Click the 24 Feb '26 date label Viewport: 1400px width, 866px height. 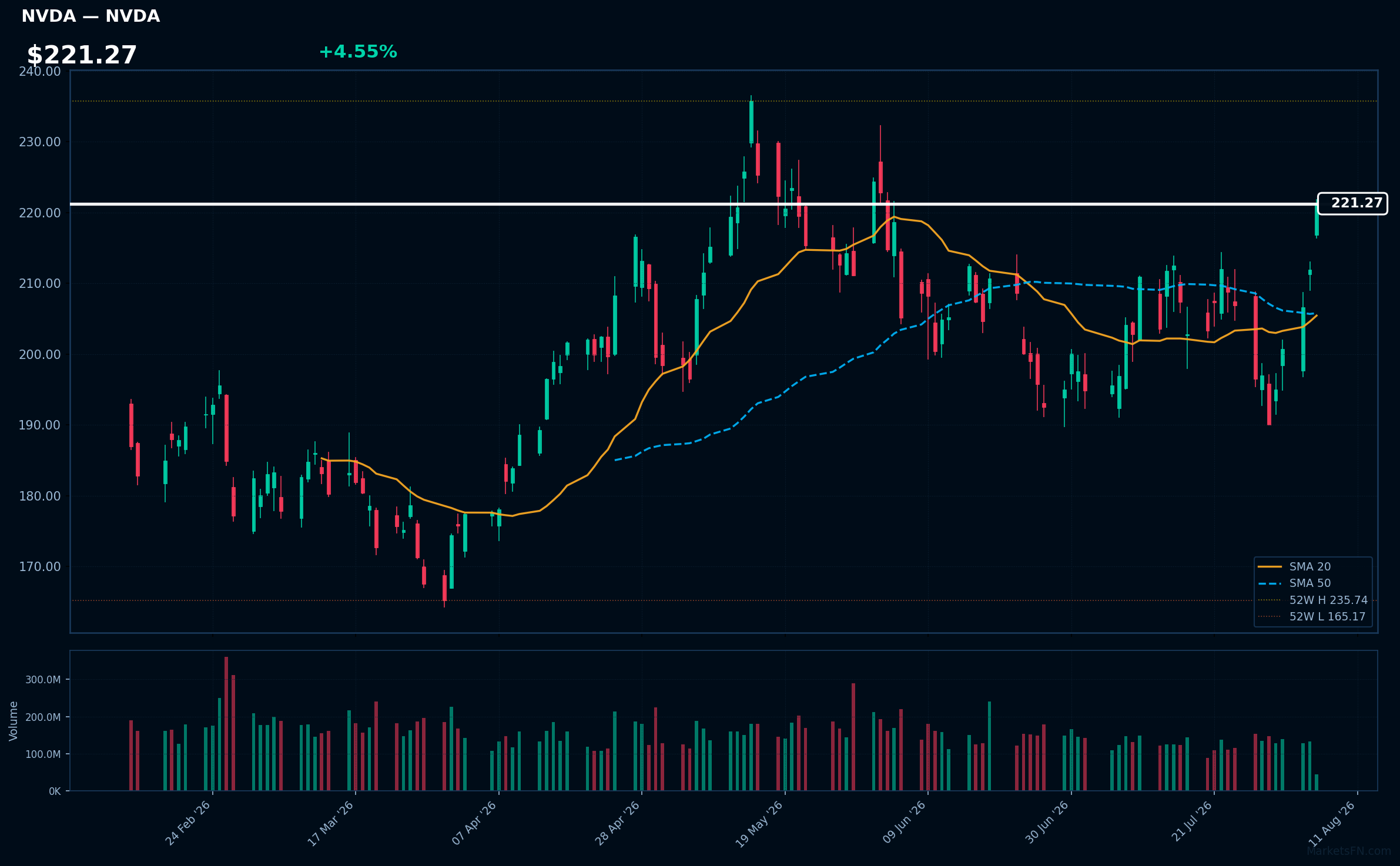tap(187, 824)
